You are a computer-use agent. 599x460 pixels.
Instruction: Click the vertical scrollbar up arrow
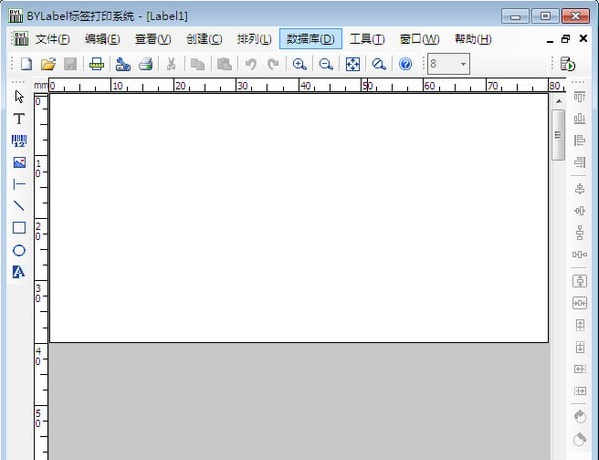(559, 101)
